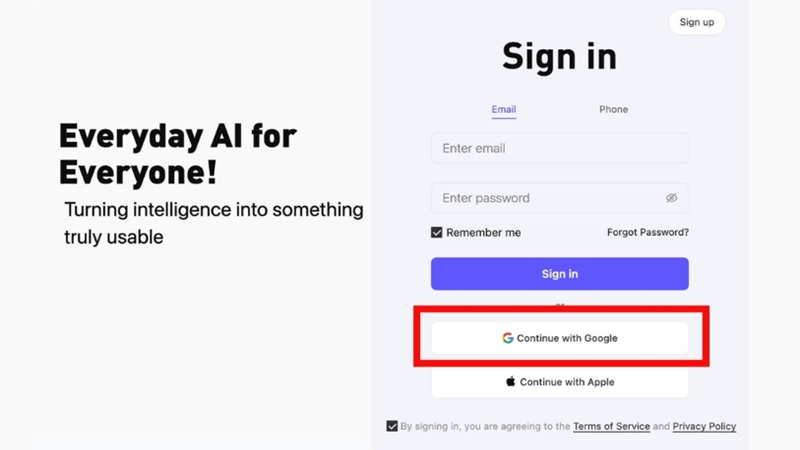
Task: Click the Apple logo icon
Action: pos(510,381)
